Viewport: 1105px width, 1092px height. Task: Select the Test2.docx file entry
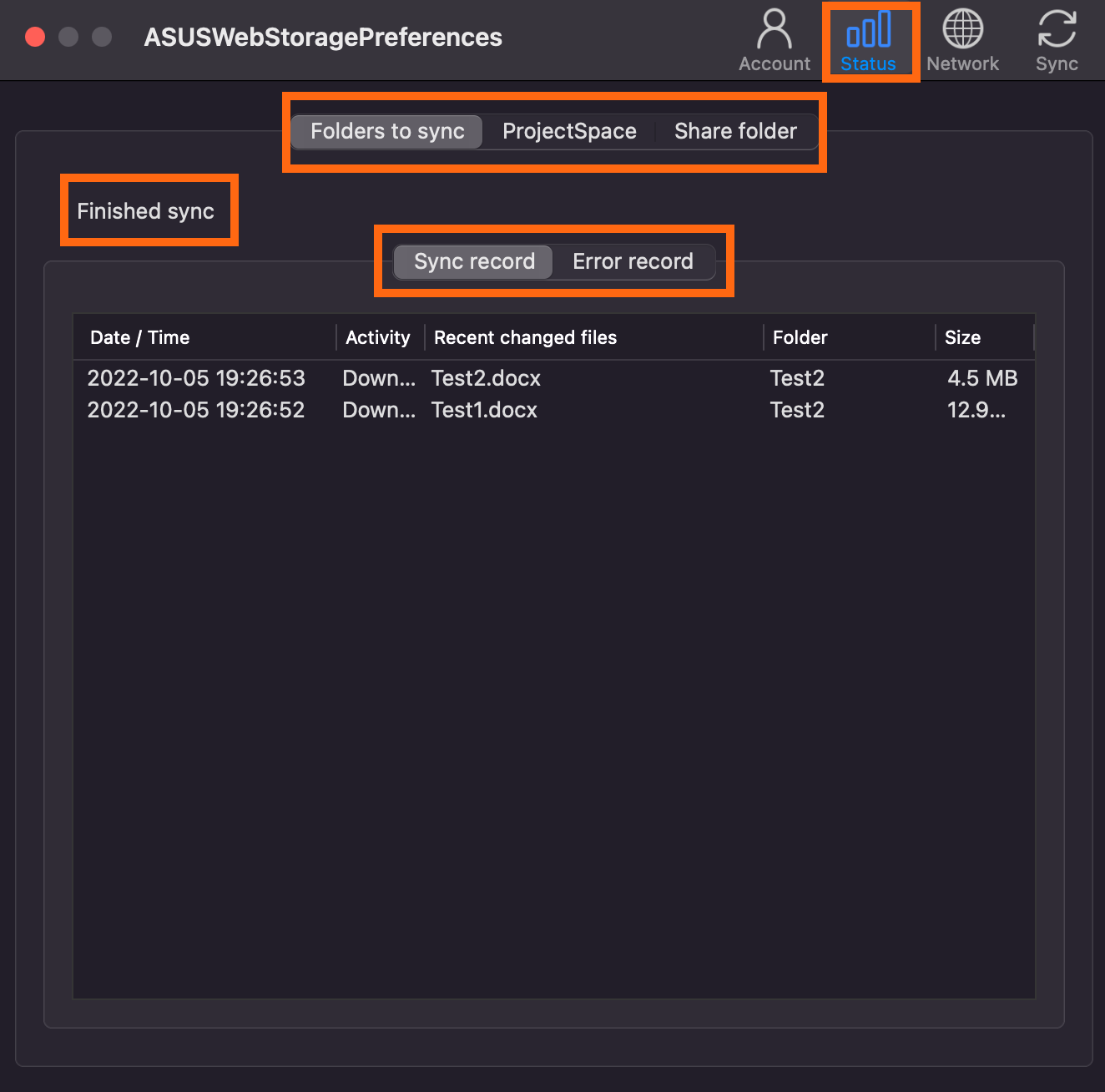point(486,378)
